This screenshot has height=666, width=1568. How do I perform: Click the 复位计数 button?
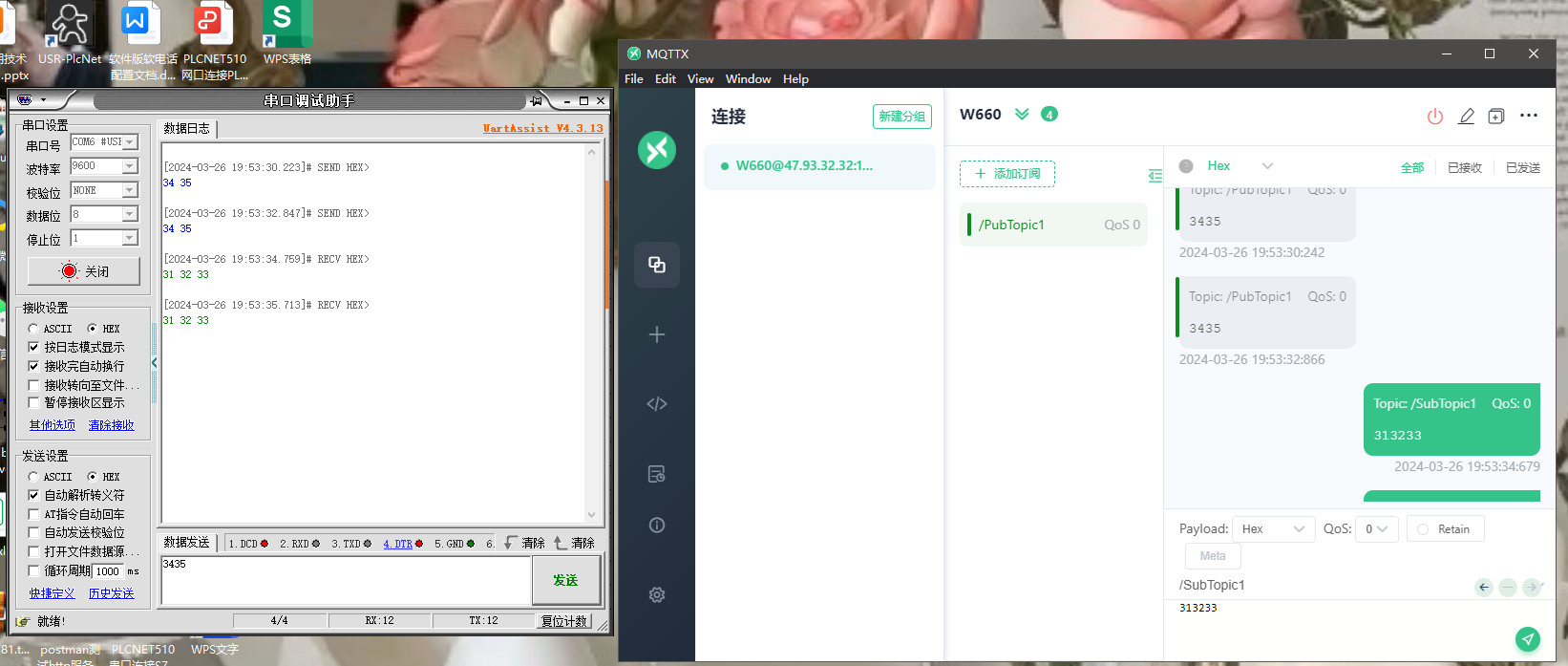563,621
